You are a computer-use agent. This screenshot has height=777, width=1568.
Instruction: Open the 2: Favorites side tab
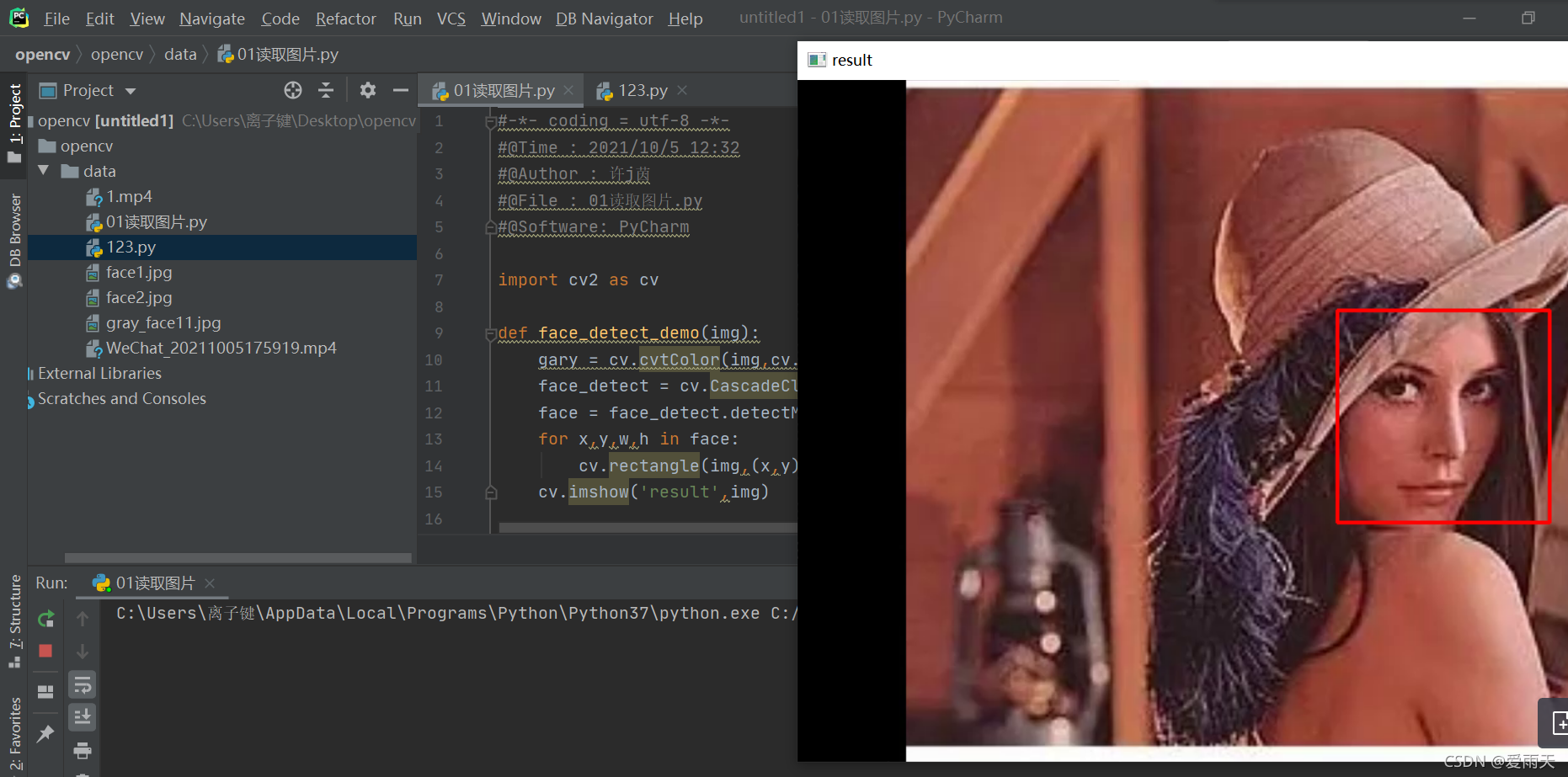coord(14,733)
